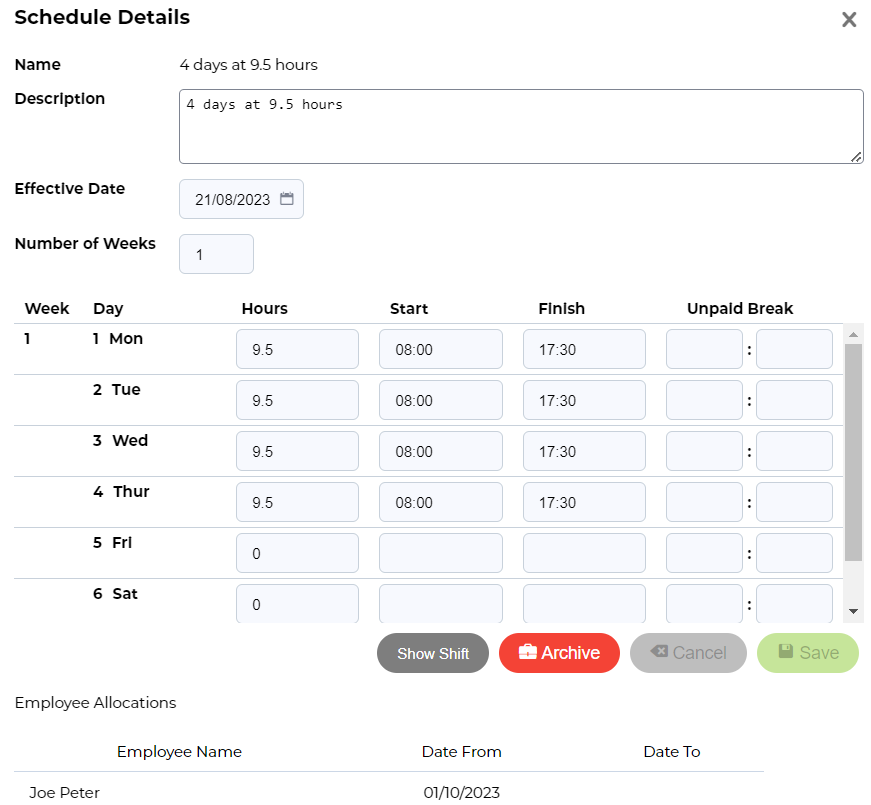
Task: Click the Cancel button
Action: [x=688, y=653]
